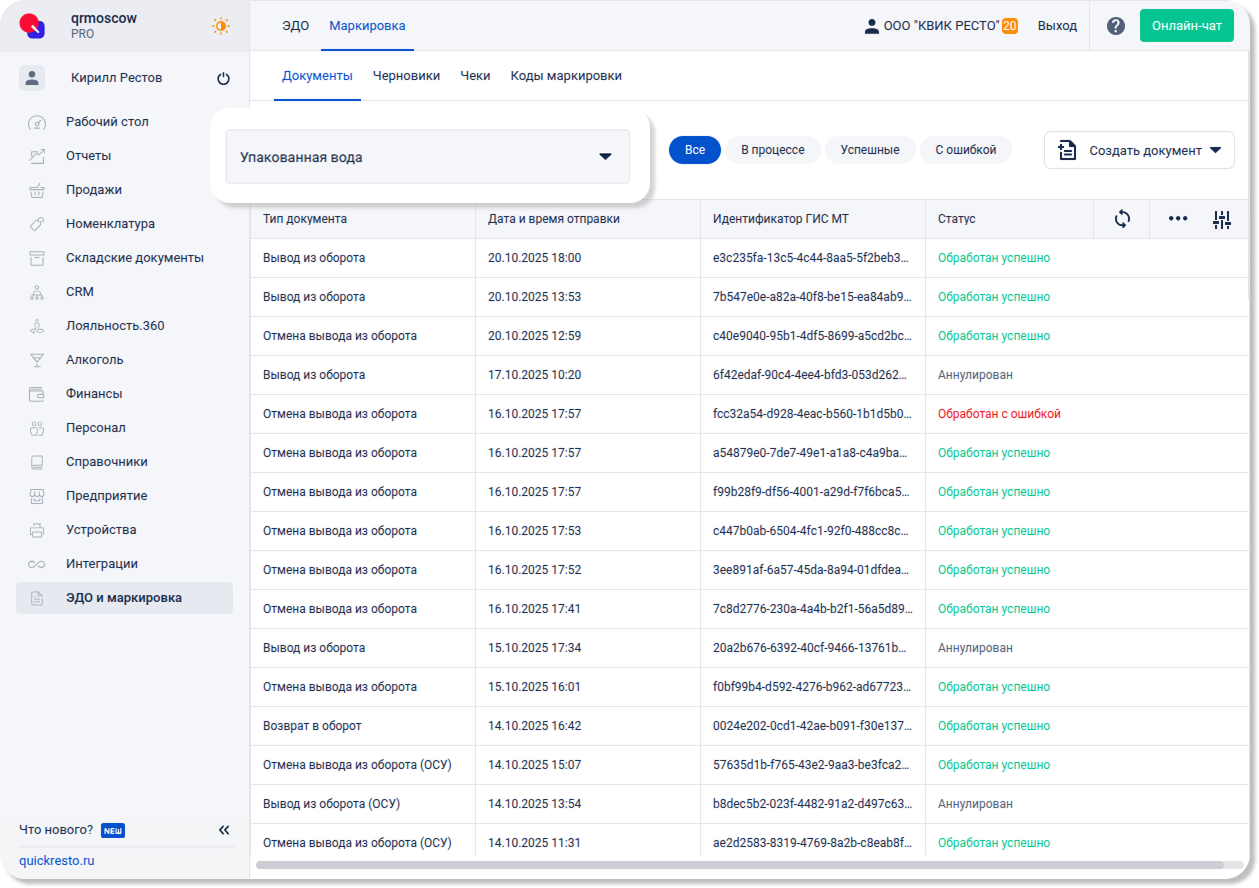
Task: Open Отчеты section in sidebar
Action: click(89, 156)
